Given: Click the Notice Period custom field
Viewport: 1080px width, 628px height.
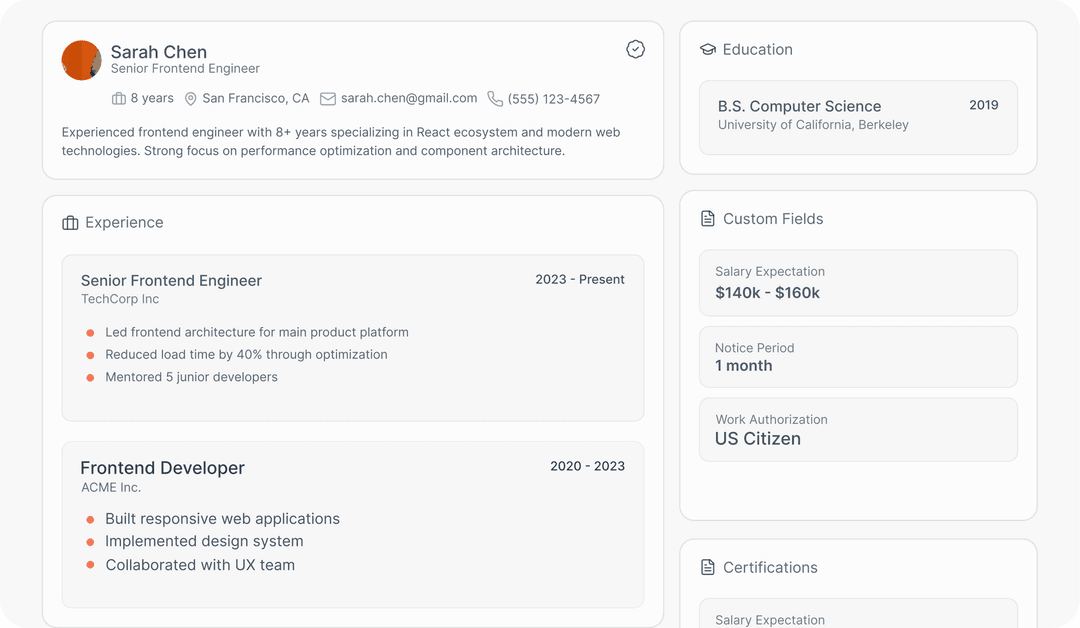Looking at the screenshot, I should (858, 357).
